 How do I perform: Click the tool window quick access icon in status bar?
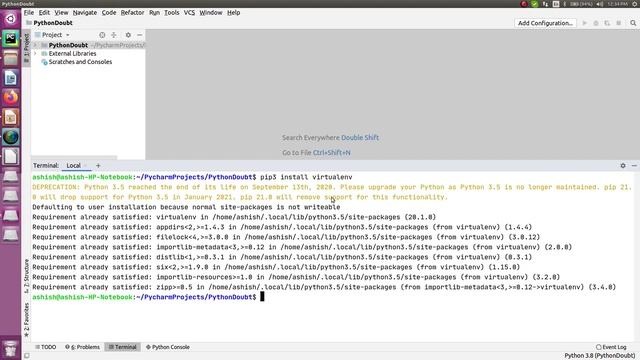coord(27,356)
